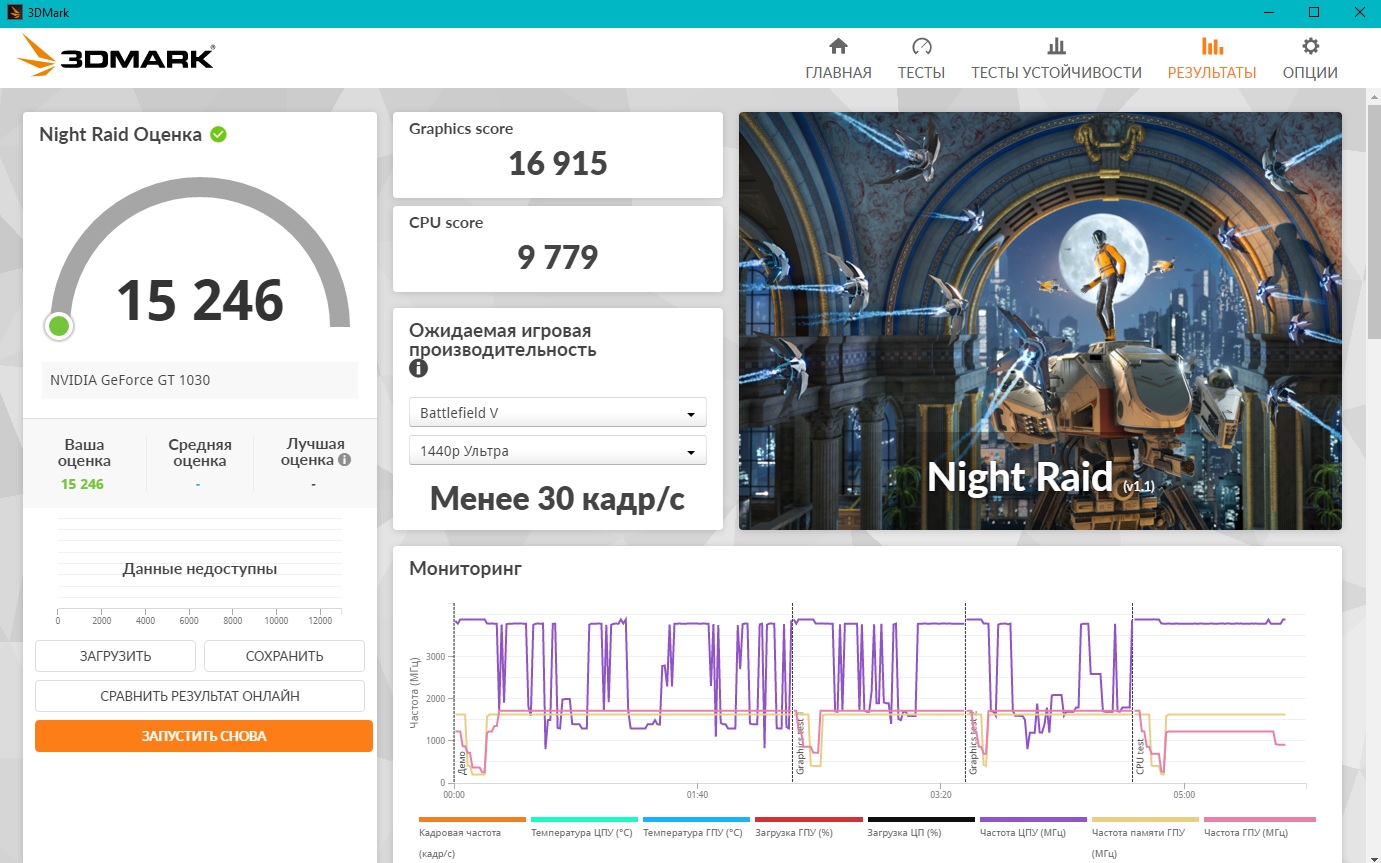Viewport: 1381px width, 863px height.
Task: Click the Данные недоступны message
Action: (x=200, y=569)
